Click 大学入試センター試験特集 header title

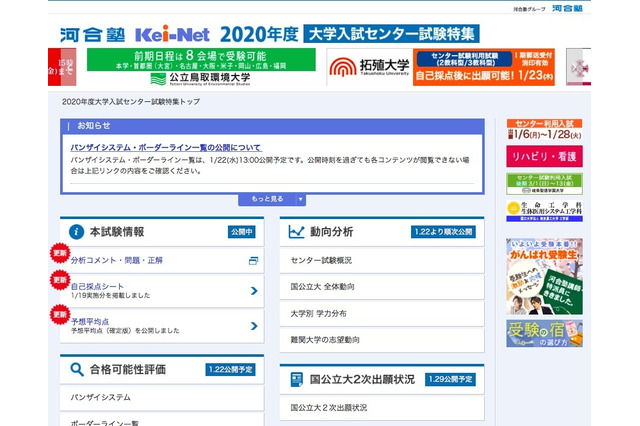[x=391, y=34]
